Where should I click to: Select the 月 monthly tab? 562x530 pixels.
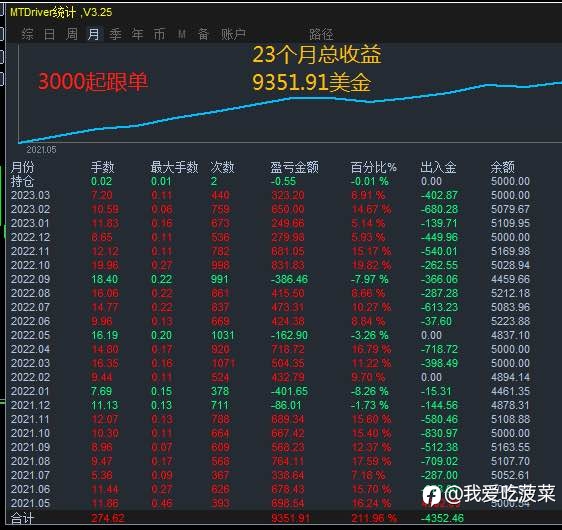[x=94, y=34]
